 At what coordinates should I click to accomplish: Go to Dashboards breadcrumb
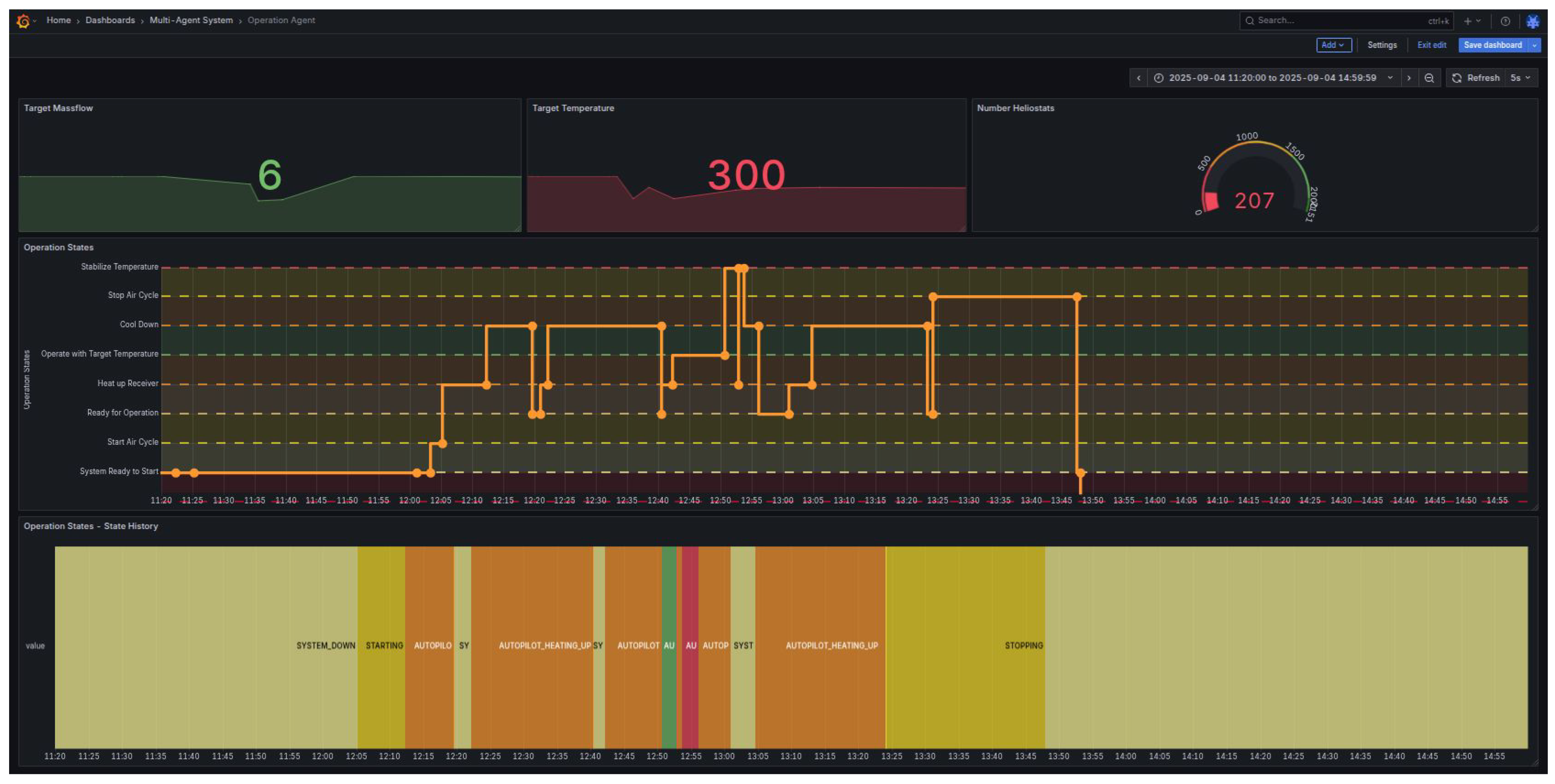(110, 20)
